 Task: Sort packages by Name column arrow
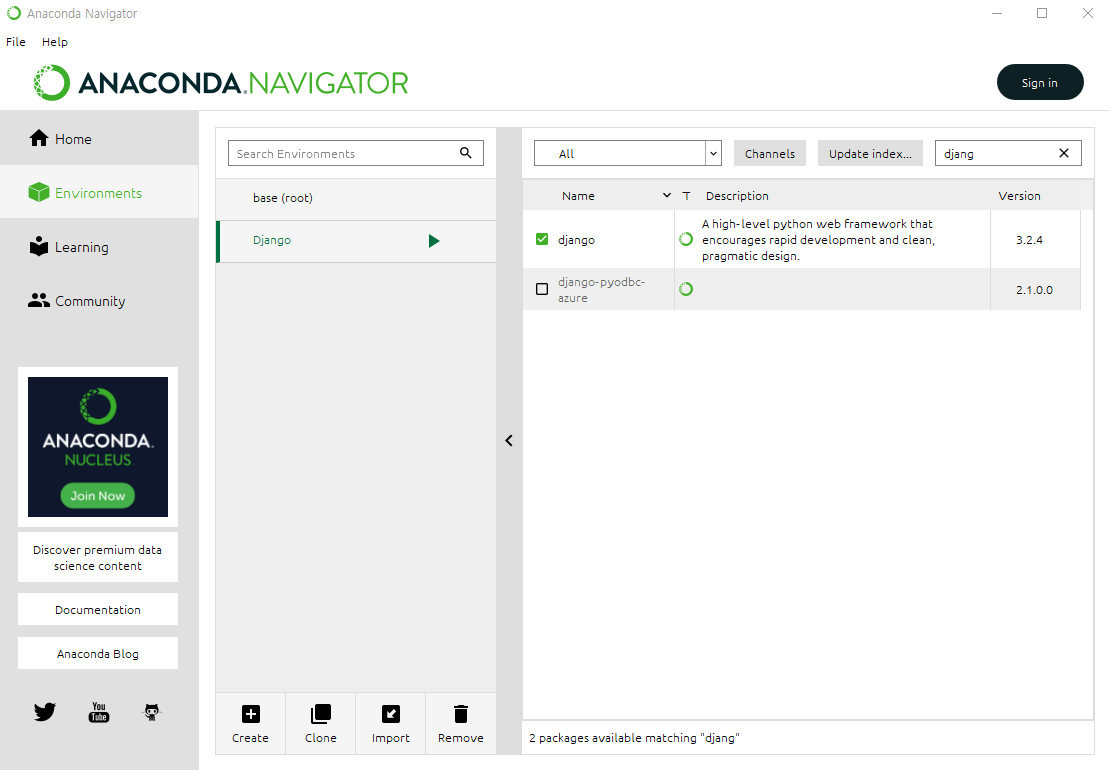[x=666, y=195]
